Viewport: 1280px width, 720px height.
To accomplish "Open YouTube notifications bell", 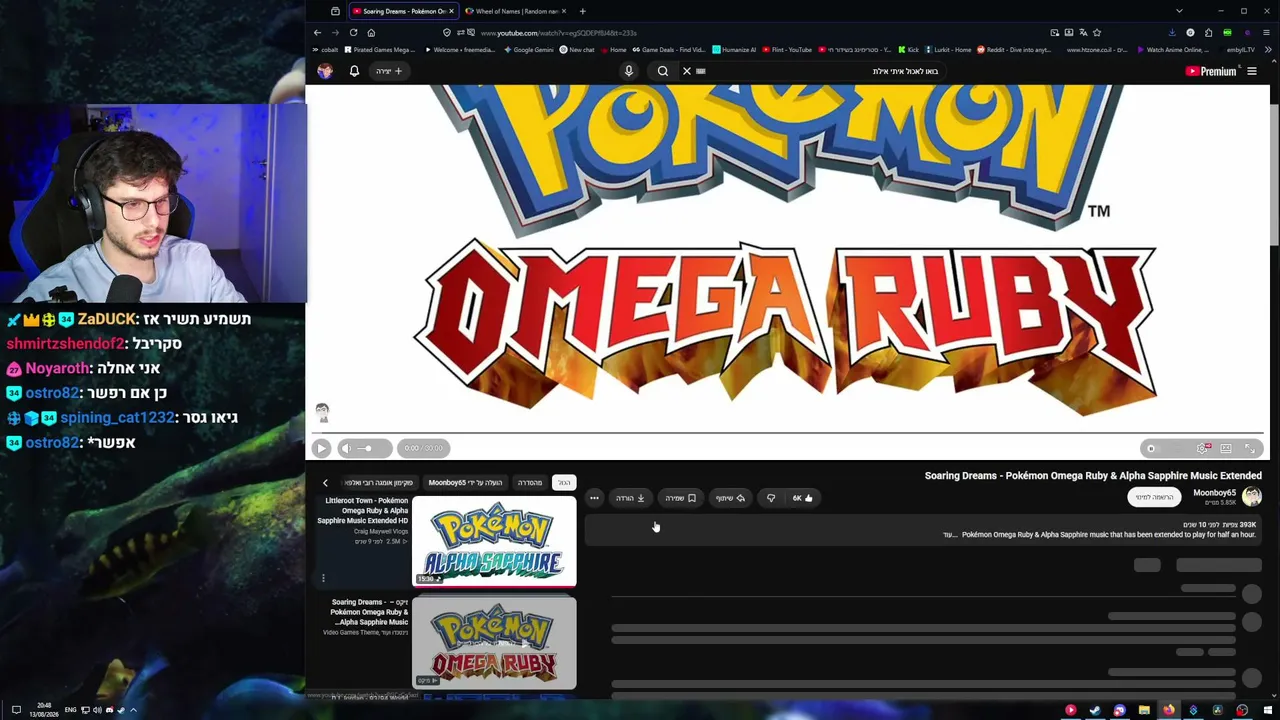I will [354, 71].
